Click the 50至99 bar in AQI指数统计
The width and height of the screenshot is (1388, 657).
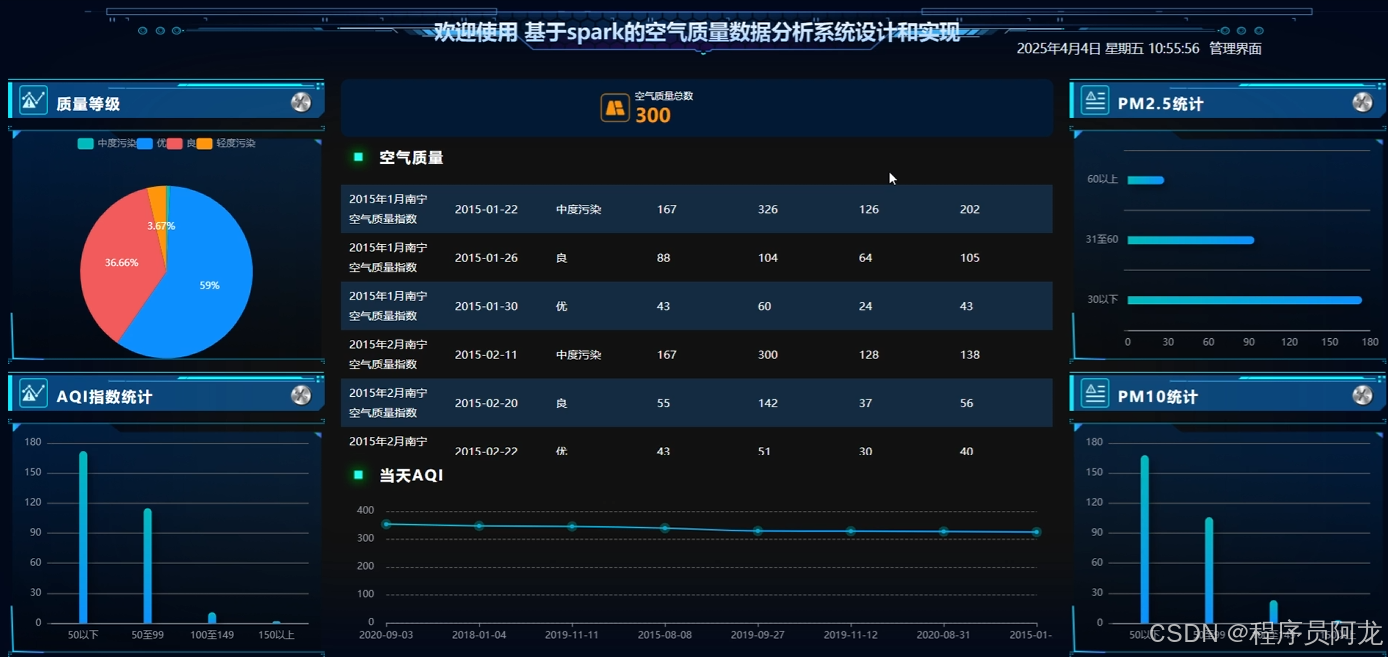147,566
